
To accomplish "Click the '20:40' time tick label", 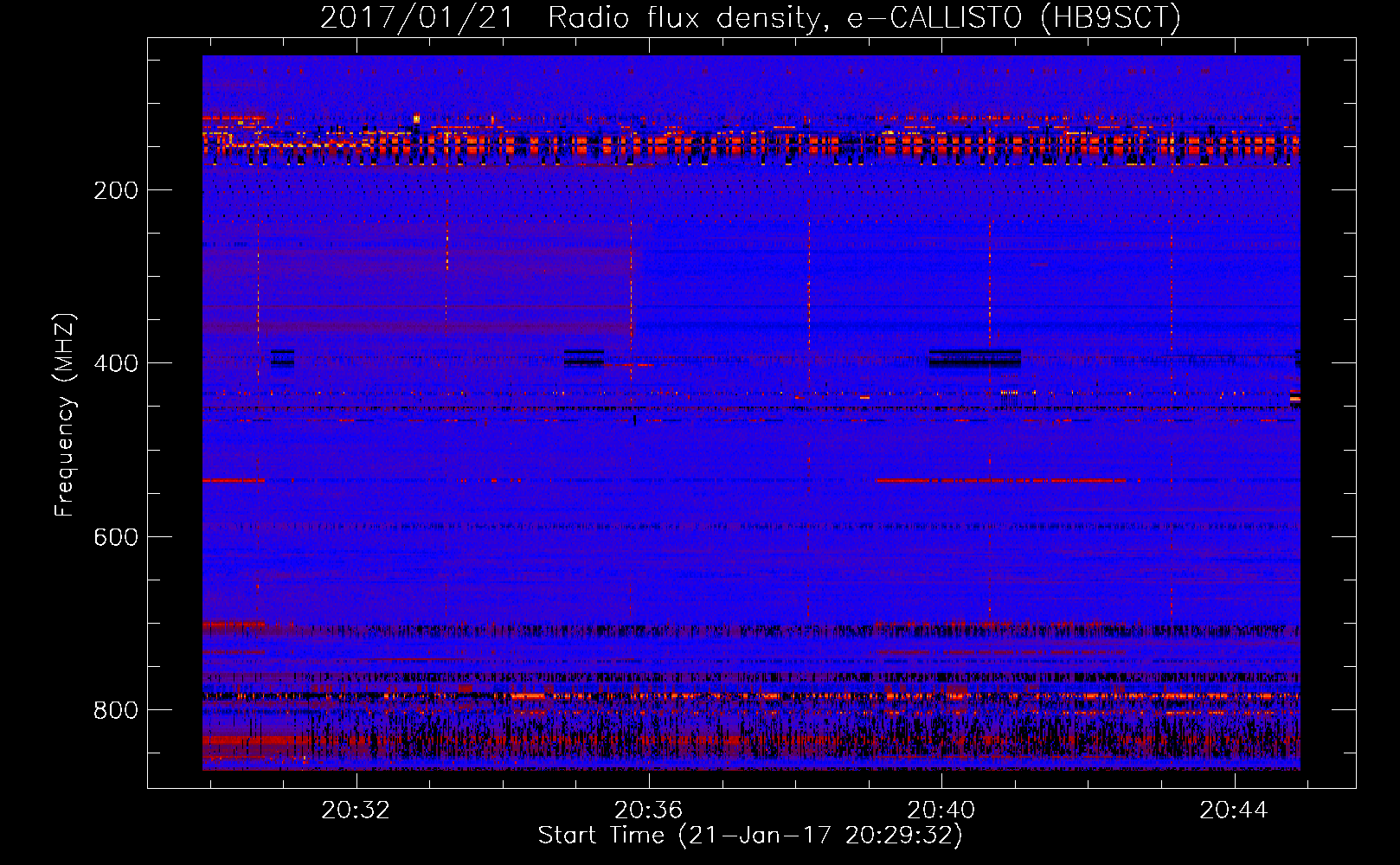I will [x=941, y=810].
